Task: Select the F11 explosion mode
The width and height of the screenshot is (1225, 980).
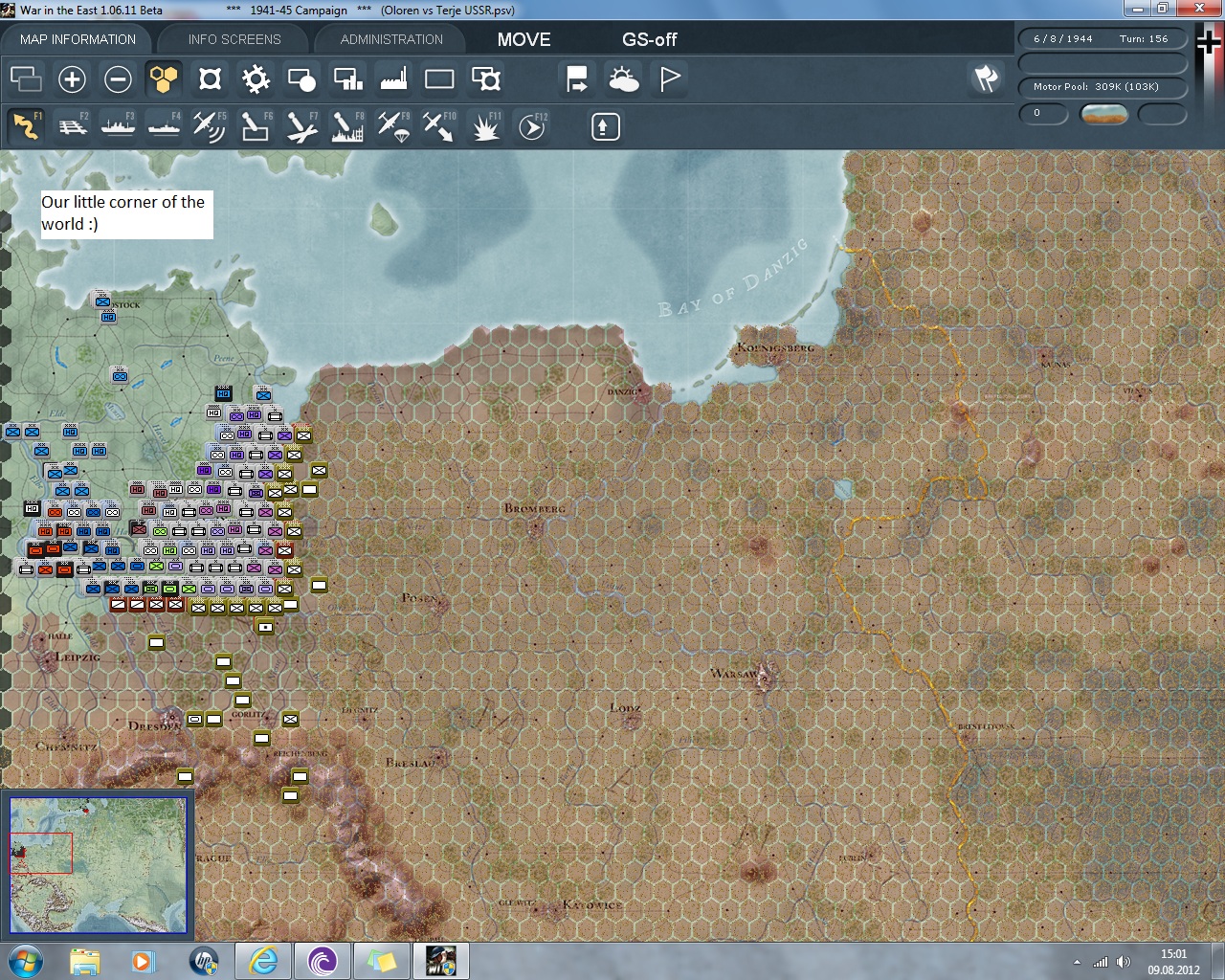Action: point(485,126)
